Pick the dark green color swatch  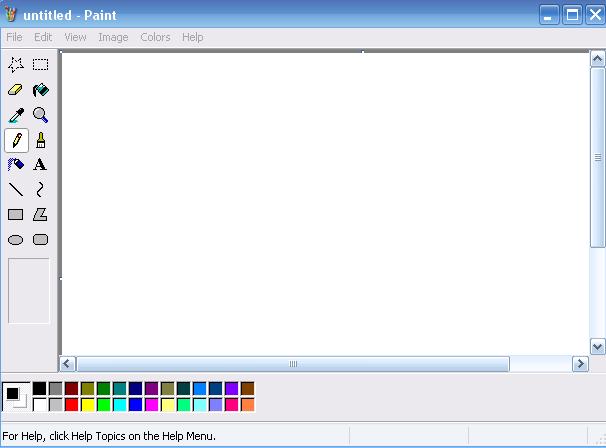104,388
